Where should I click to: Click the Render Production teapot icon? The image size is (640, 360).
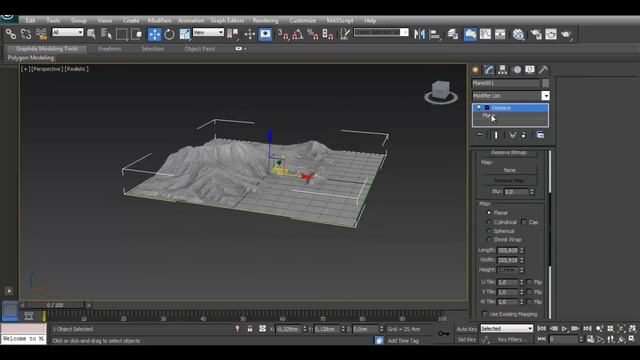click(x=566, y=34)
